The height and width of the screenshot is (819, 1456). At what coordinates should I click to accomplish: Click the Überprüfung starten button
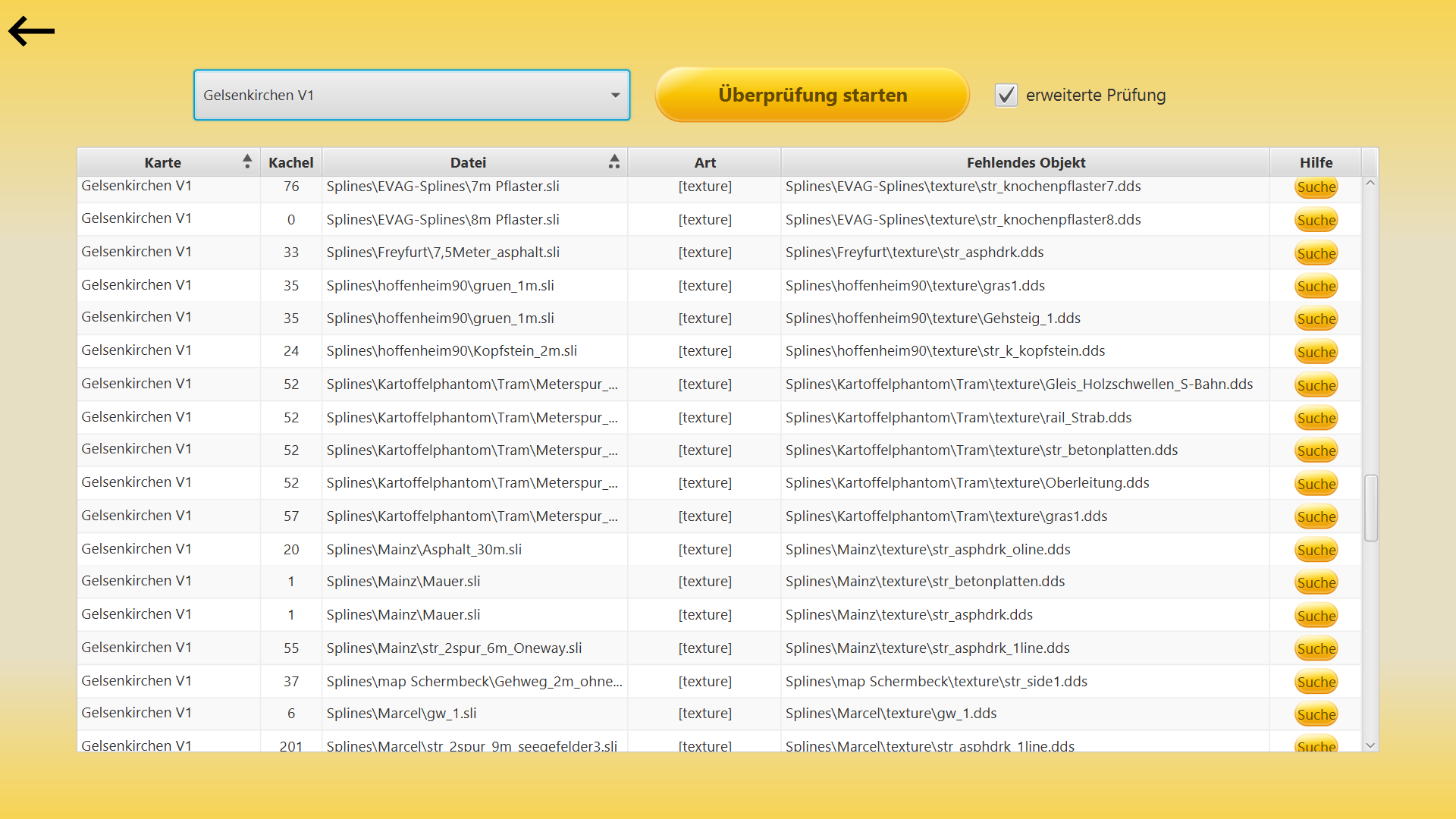coord(812,96)
